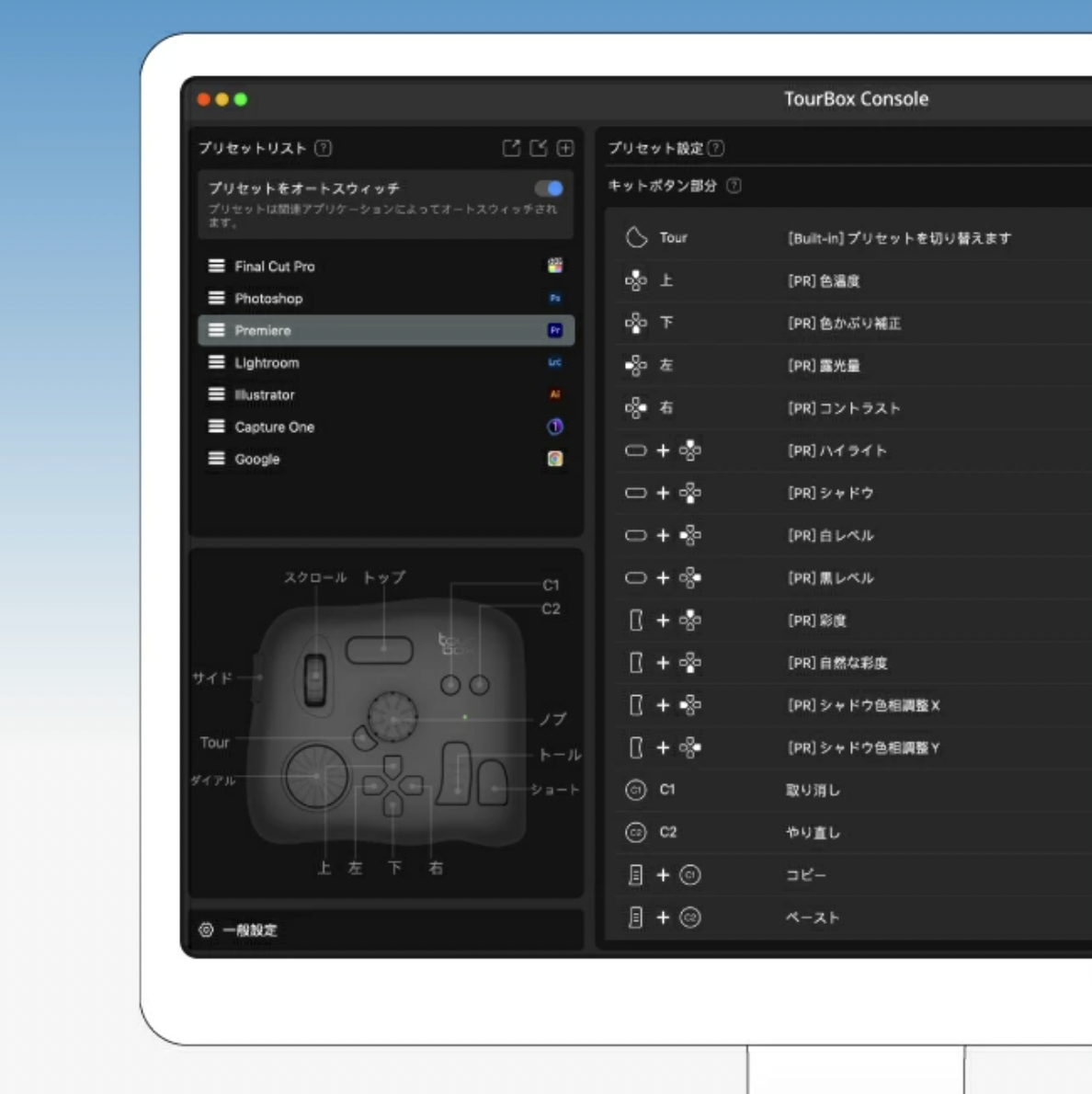
Task: Click the dial on device diagram
Action: click(x=316, y=776)
